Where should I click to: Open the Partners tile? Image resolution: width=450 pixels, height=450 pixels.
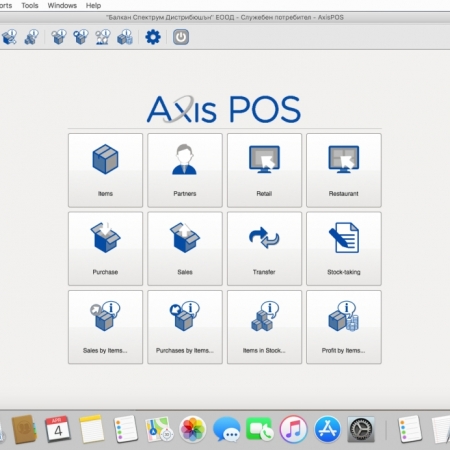click(x=185, y=170)
